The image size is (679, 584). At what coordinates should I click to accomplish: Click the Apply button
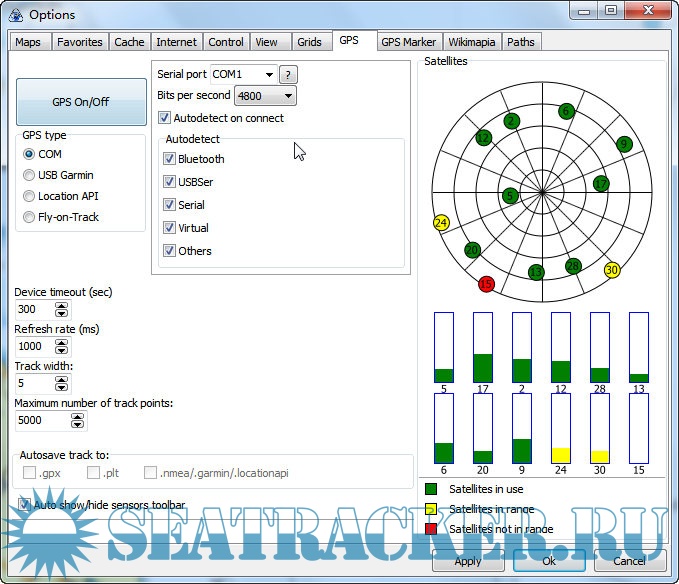coord(468,561)
